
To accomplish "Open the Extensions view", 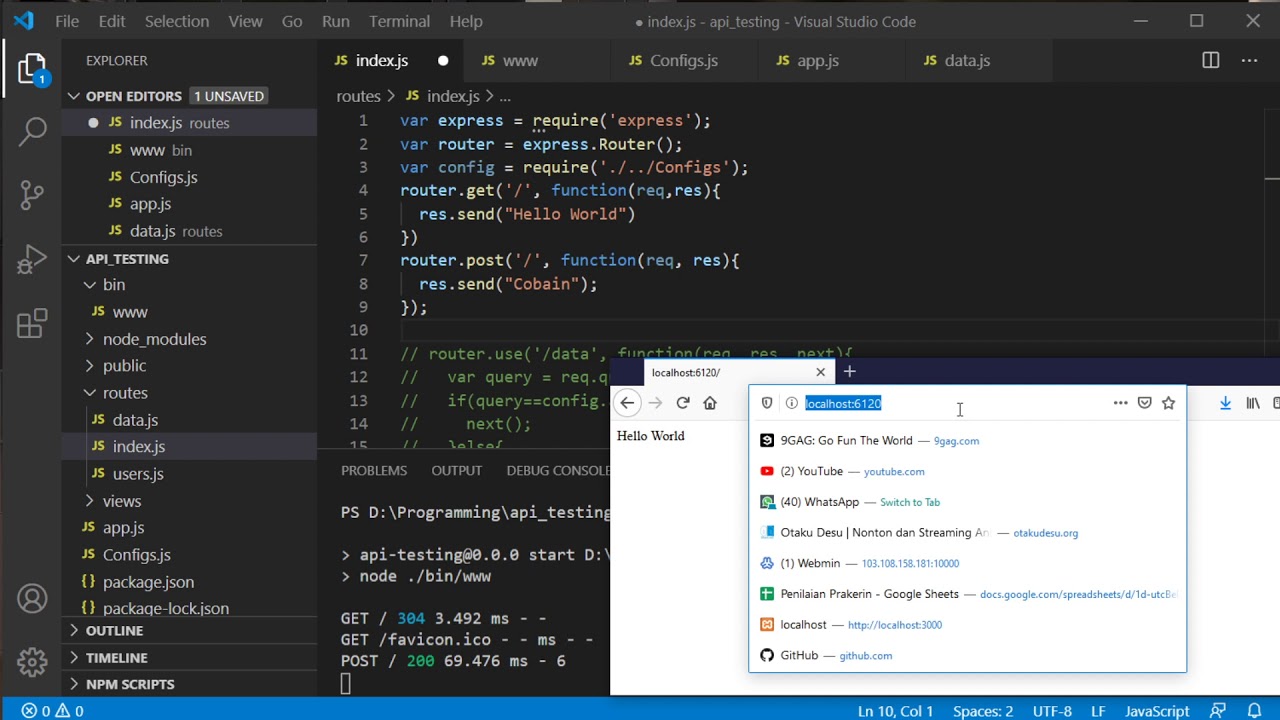I will pyautogui.click(x=32, y=323).
